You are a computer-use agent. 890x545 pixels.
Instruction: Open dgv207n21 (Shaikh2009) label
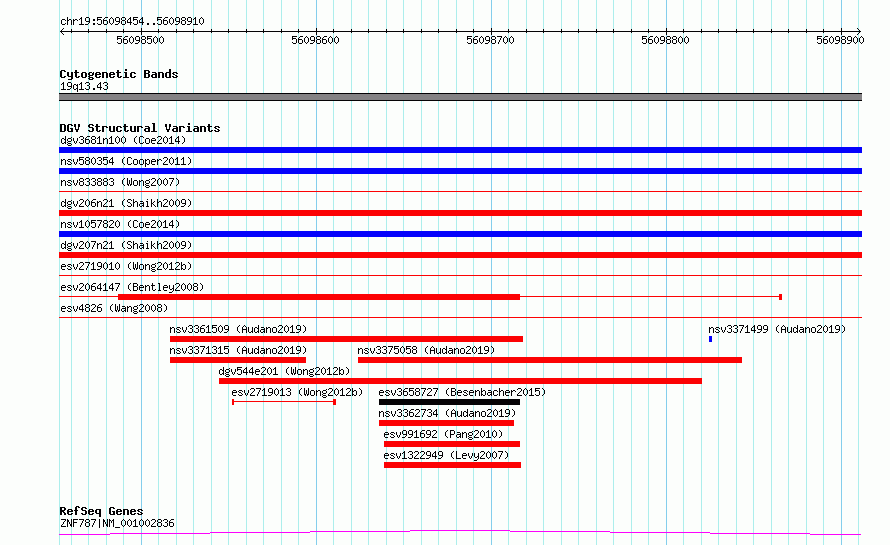pos(126,245)
